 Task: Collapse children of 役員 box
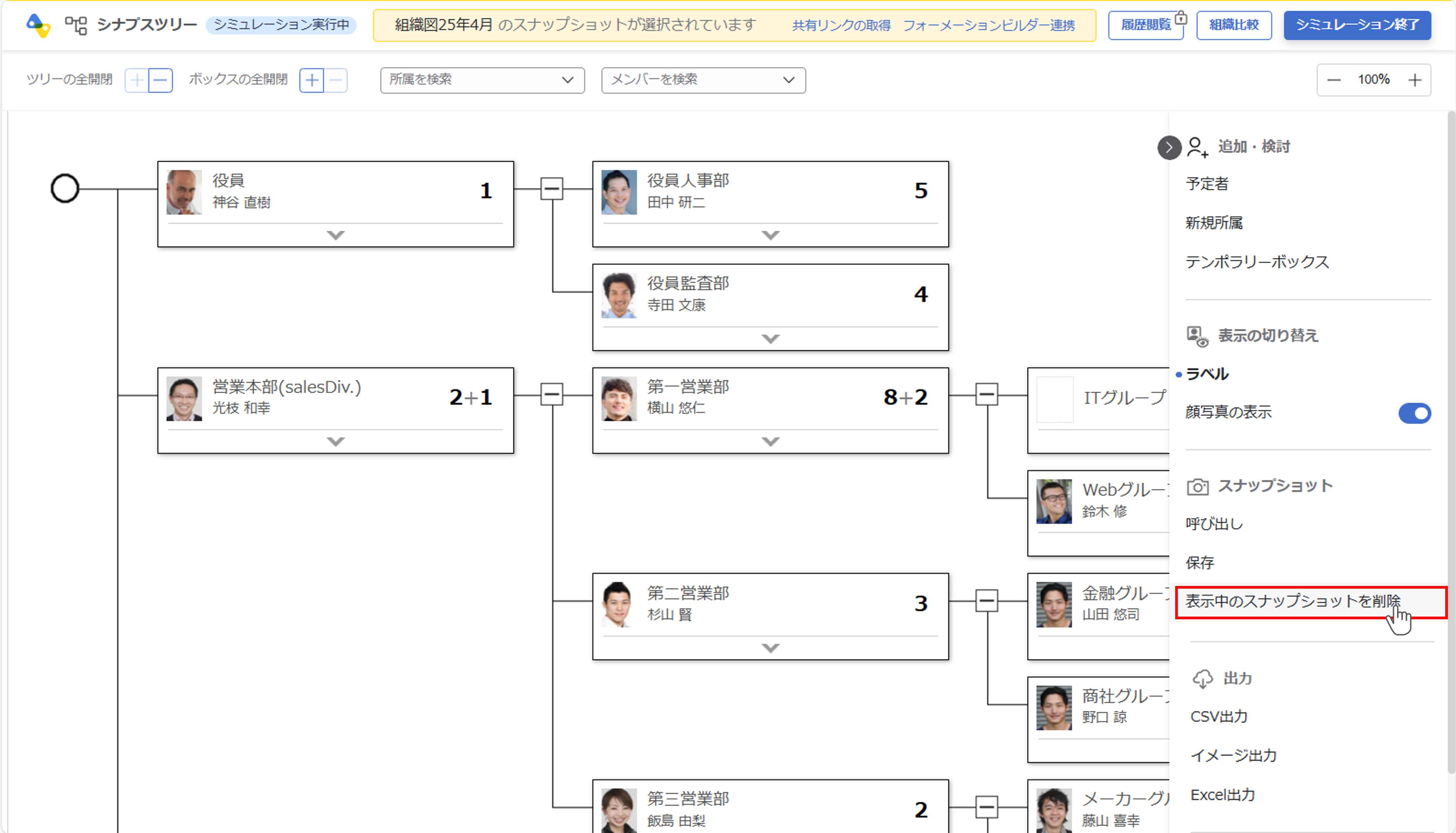point(551,188)
